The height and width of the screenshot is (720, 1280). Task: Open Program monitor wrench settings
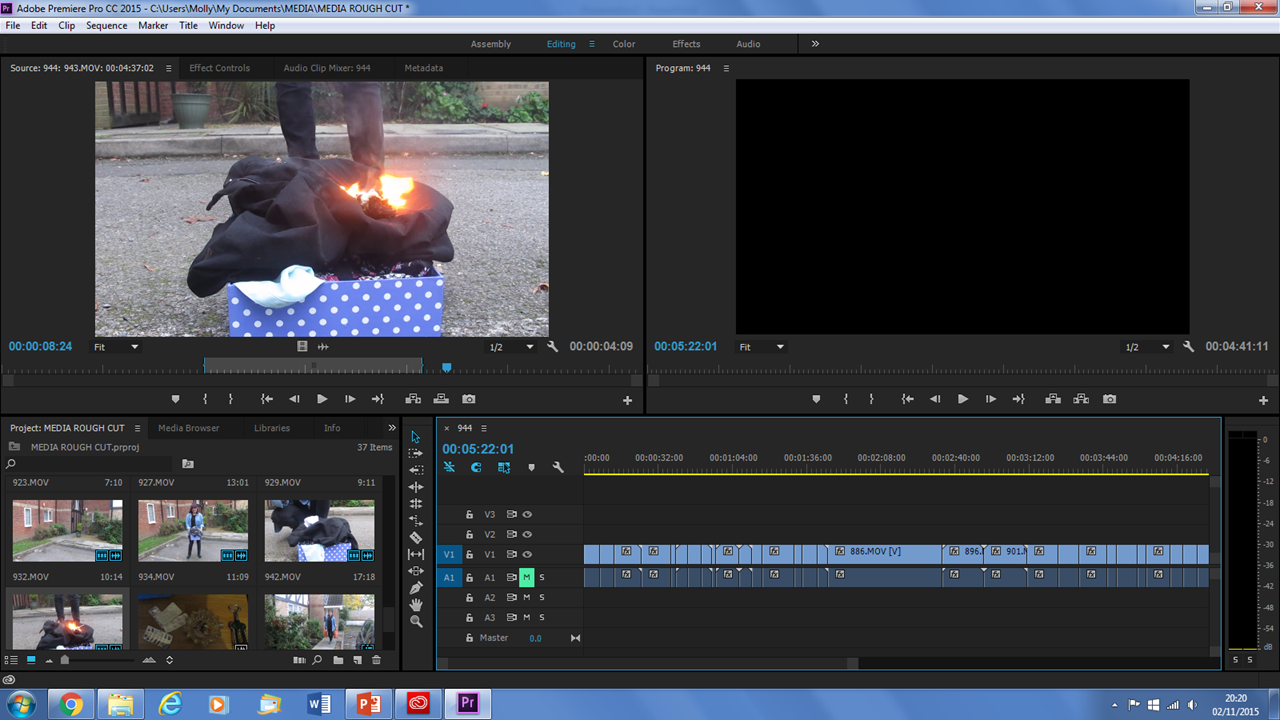tap(1188, 347)
